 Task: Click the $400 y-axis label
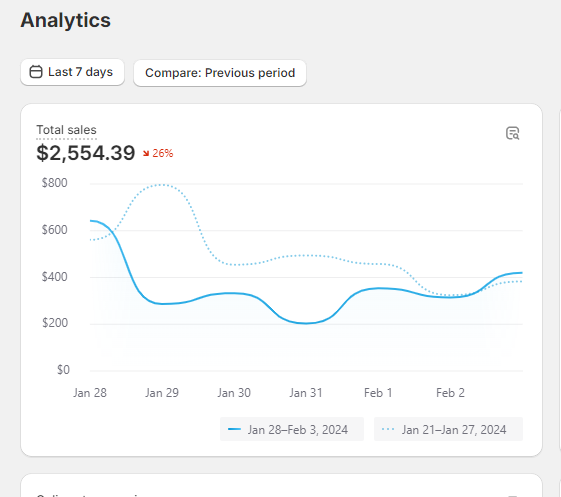tap(54, 277)
